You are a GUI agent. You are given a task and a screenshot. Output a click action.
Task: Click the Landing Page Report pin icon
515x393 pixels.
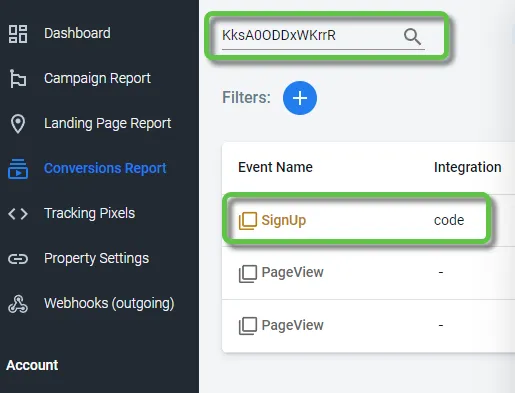click(18, 124)
